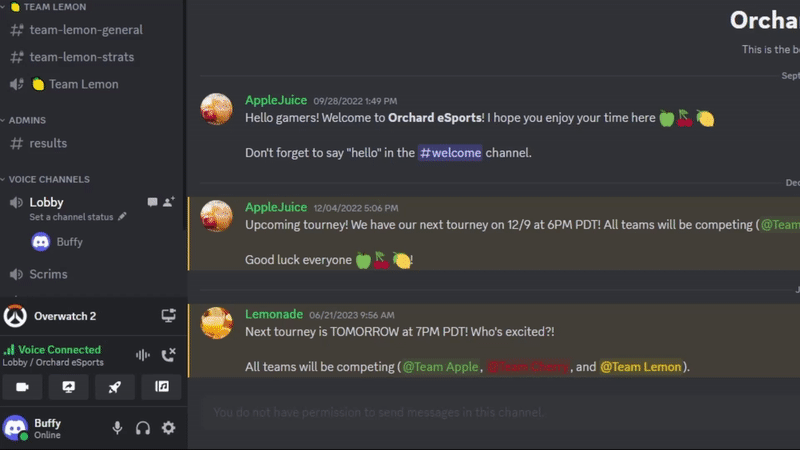This screenshot has height=450, width=800.
Task: Follow the #welcome channel link
Action: [x=450, y=153]
